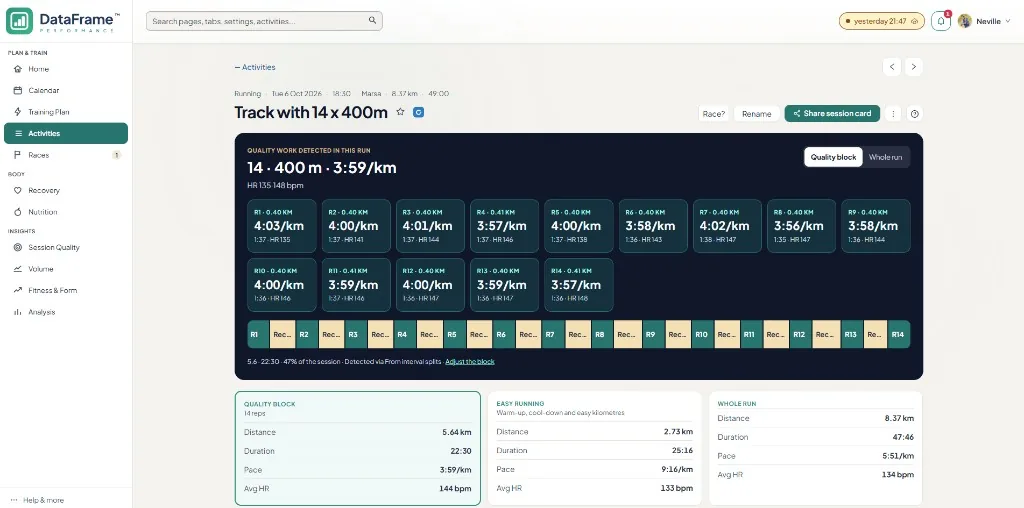
Task: Open the yesterday 21:47 sync status
Action: point(882,21)
